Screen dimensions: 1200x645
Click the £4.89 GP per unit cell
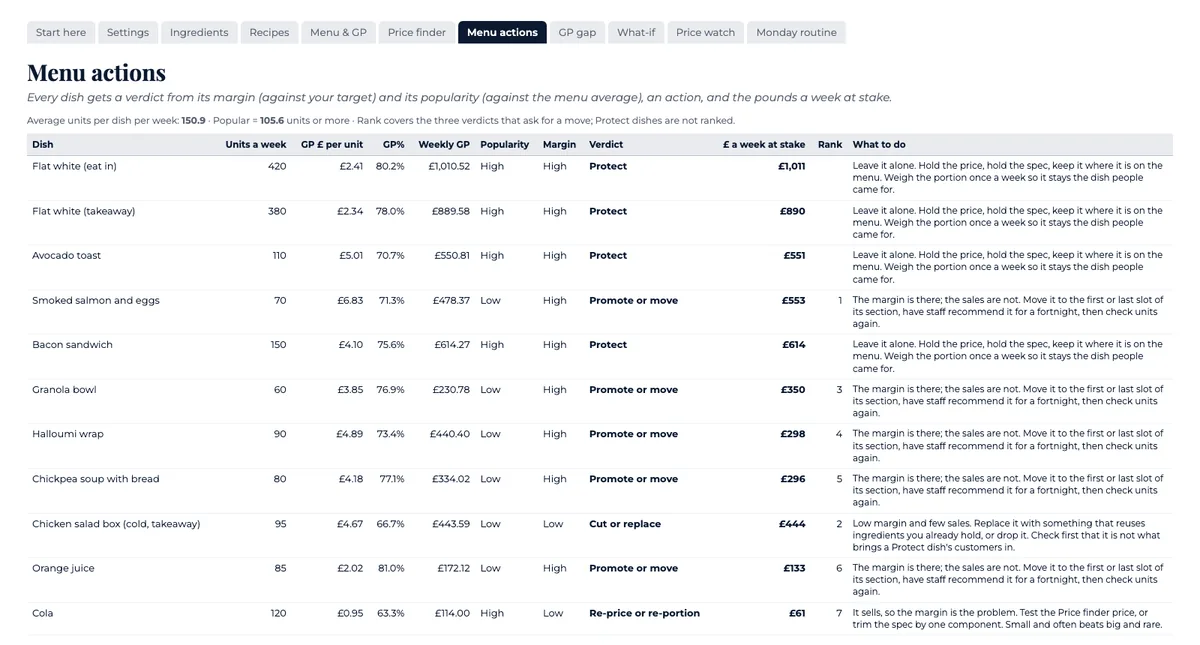350,434
